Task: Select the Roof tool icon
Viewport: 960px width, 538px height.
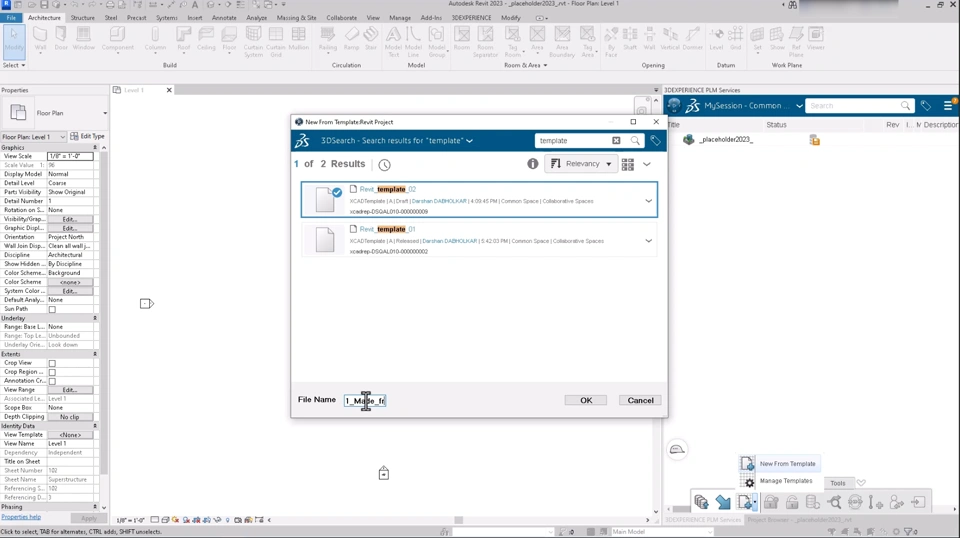Action: coord(184,39)
